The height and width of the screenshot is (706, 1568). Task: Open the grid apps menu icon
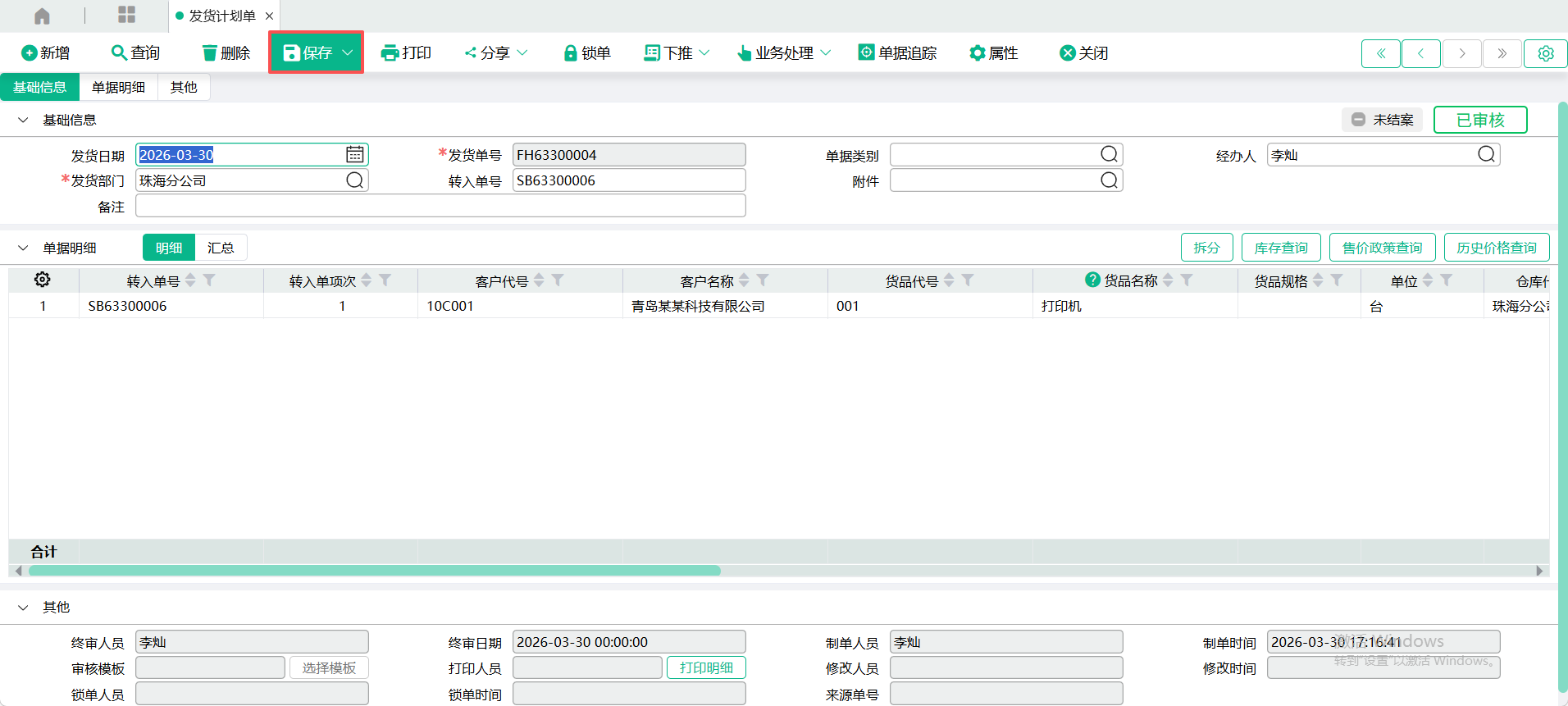click(126, 15)
